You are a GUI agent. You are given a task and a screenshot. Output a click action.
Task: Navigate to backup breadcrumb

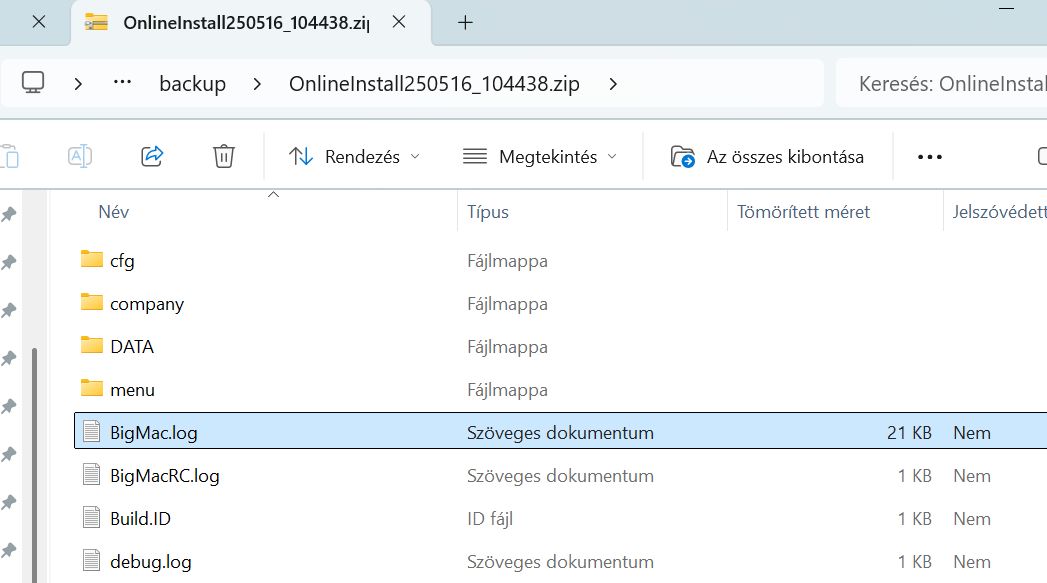192,83
